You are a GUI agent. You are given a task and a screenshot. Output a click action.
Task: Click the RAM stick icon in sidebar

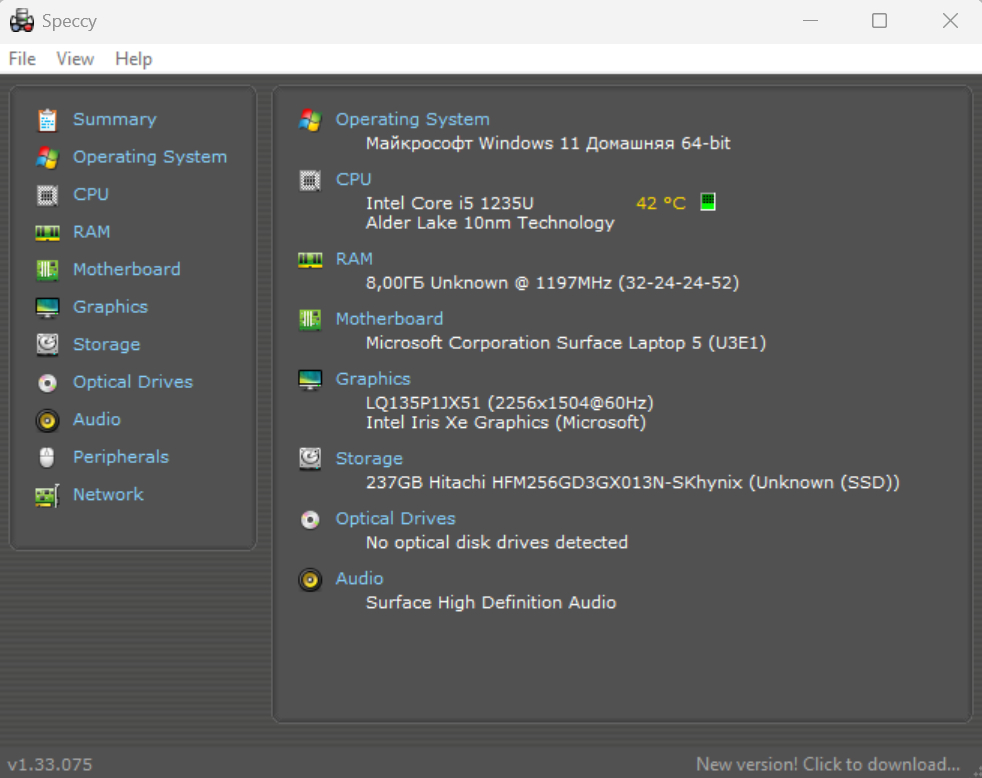click(x=47, y=233)
